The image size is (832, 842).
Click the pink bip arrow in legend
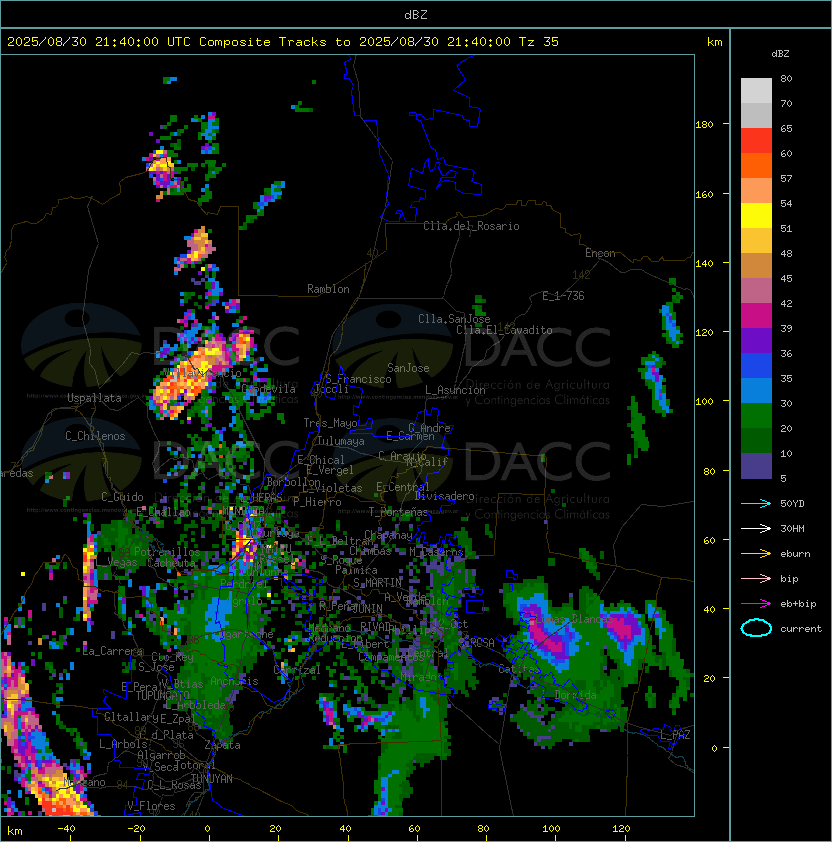pyautogui.click(x=756, y=578)
